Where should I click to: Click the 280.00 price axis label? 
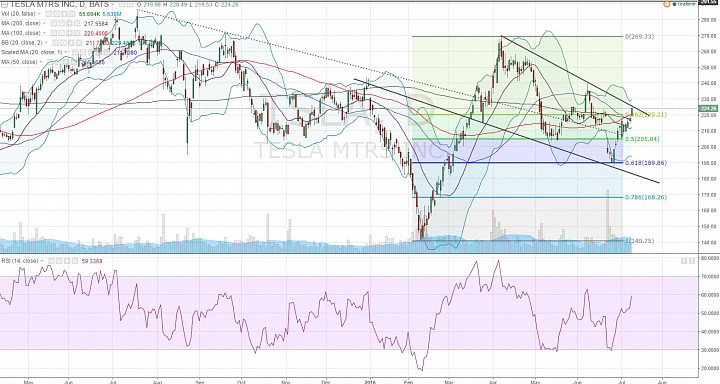[x=709, y=20]
